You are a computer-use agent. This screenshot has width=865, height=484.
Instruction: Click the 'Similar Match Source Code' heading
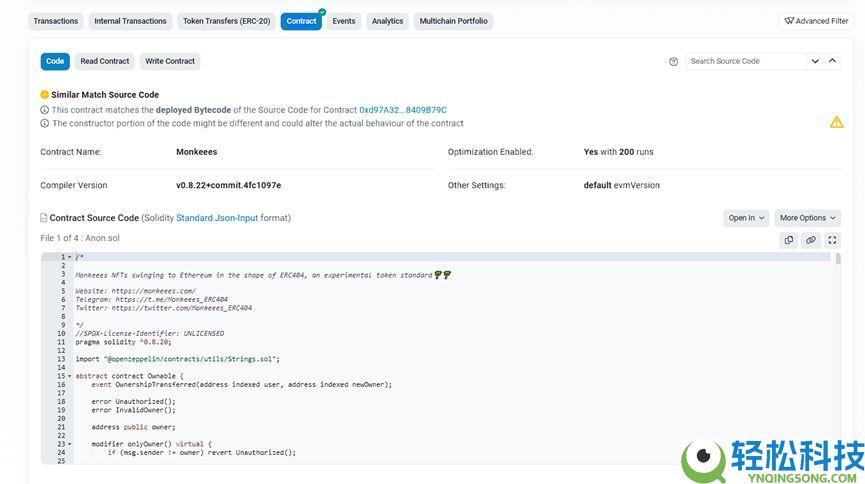click(105, 95)
